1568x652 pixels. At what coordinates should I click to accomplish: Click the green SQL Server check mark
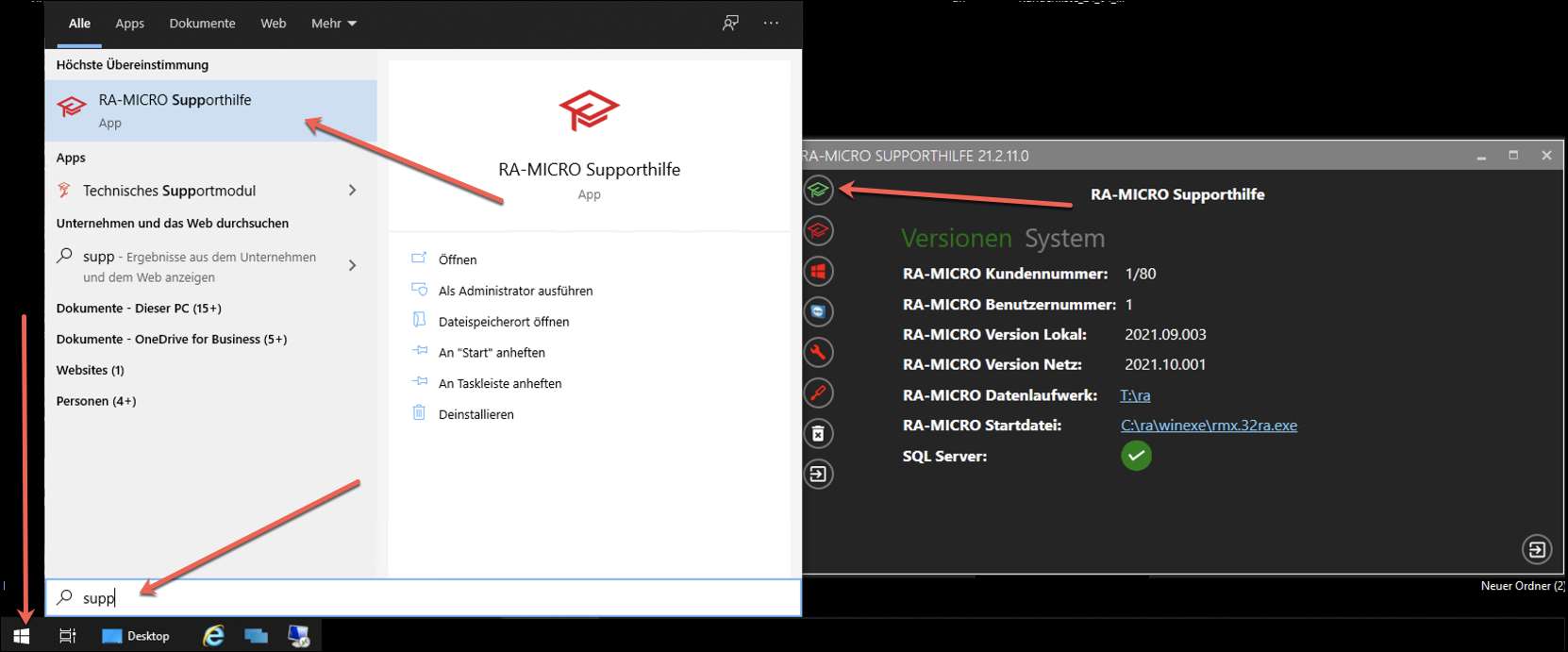click(x=1136, y=456)
